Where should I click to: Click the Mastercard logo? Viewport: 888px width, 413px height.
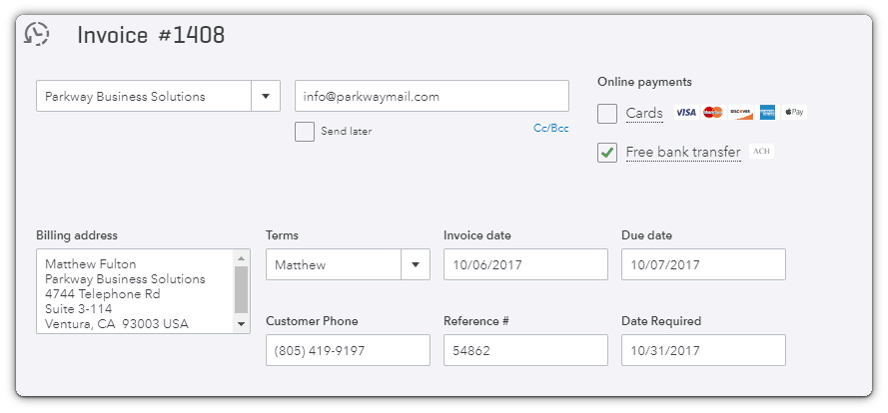[713, 112]
